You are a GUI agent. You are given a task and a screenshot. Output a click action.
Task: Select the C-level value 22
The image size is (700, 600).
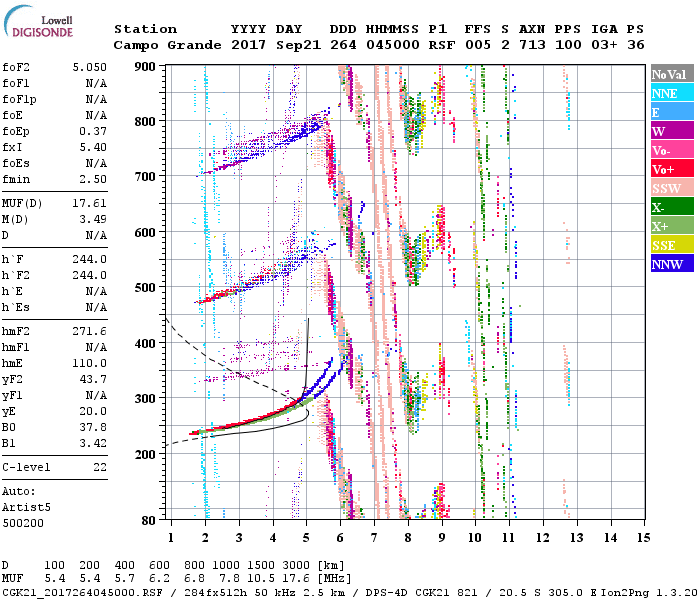pyautogui.click(x=100, y=467)
